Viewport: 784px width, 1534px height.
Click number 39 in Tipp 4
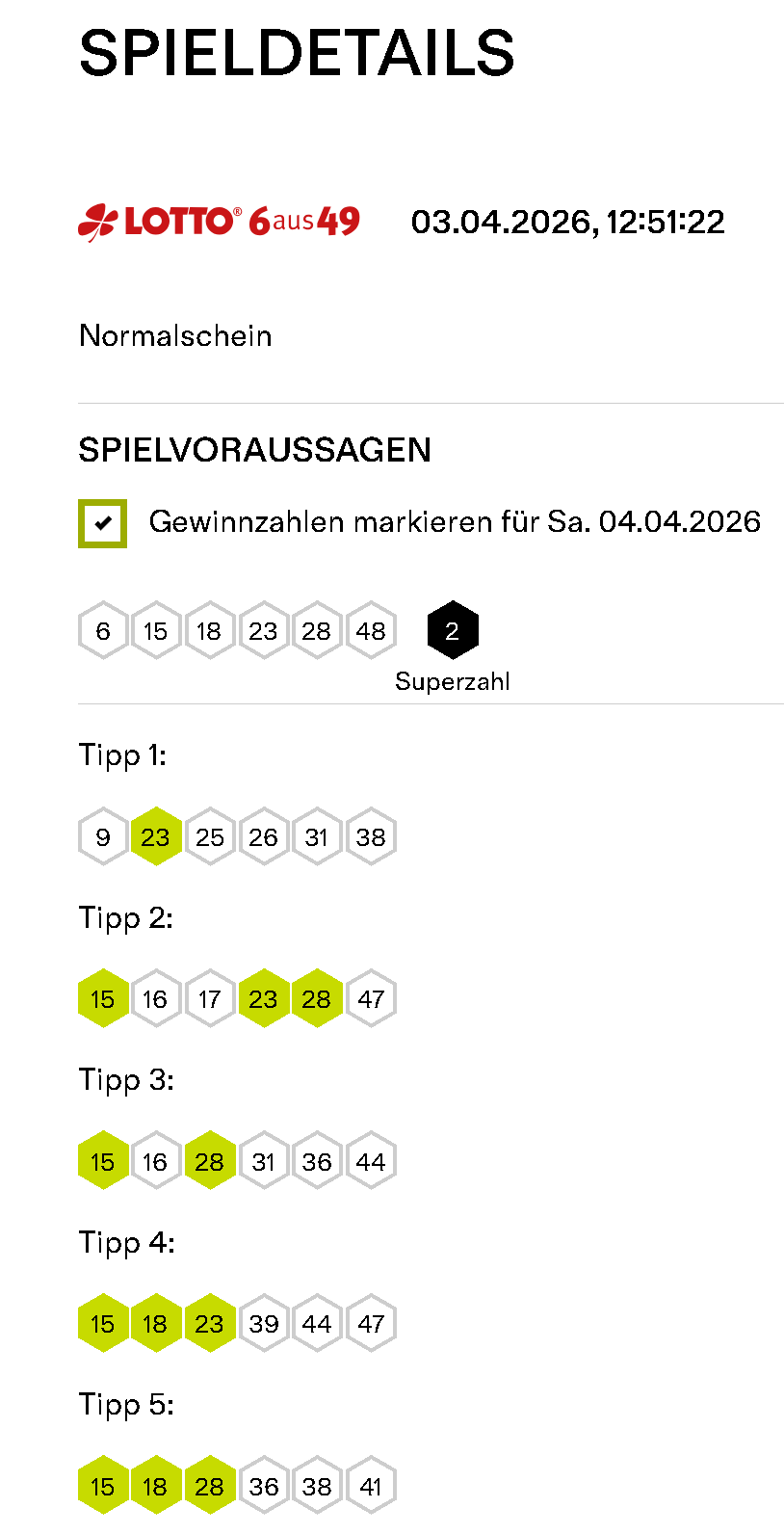[264, 1324]
